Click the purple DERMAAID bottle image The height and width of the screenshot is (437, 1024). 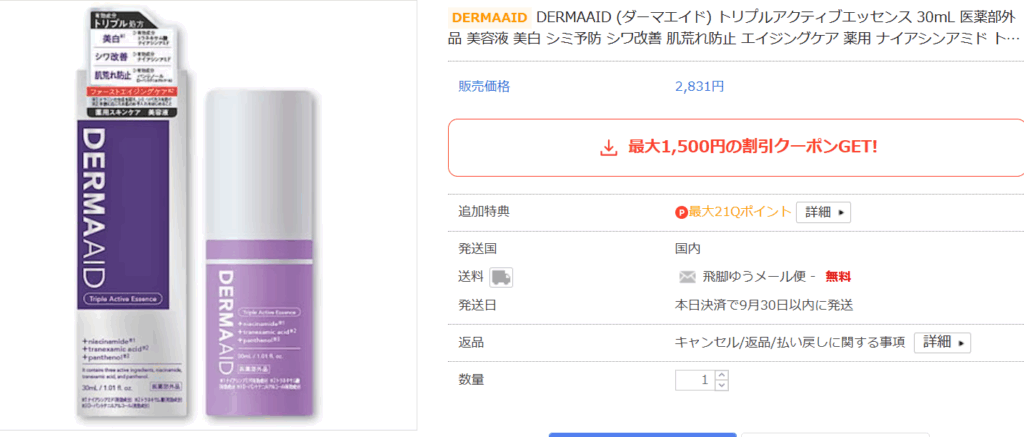pos(263,253)
